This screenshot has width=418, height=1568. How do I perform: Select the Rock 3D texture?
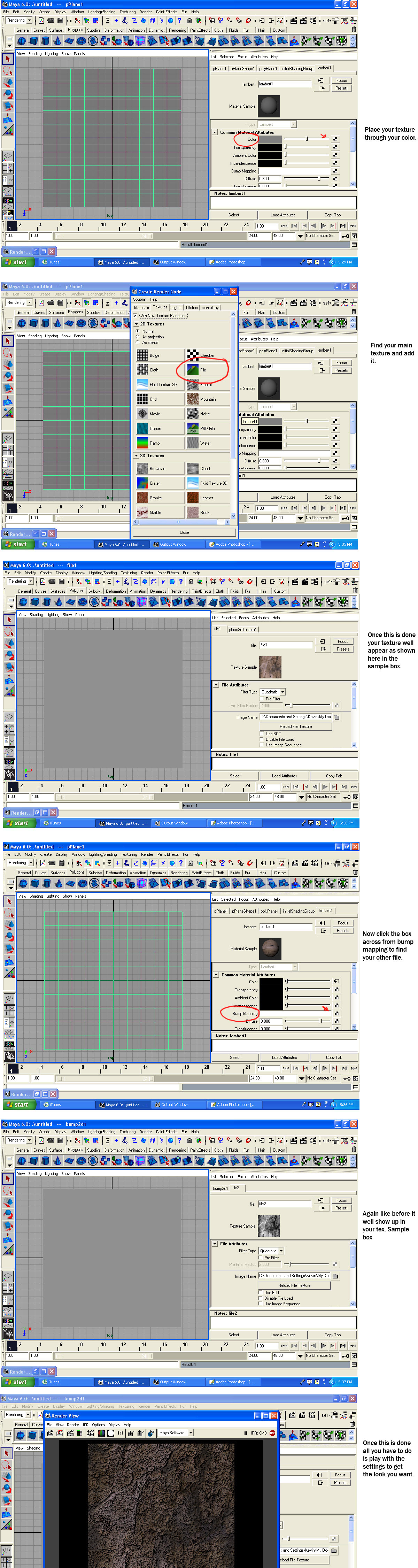point(208,512)
